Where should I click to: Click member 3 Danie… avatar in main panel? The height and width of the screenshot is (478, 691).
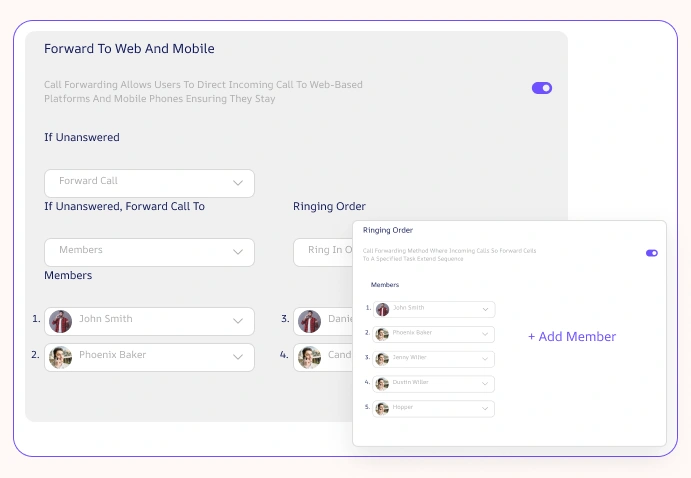pos(309,321)
